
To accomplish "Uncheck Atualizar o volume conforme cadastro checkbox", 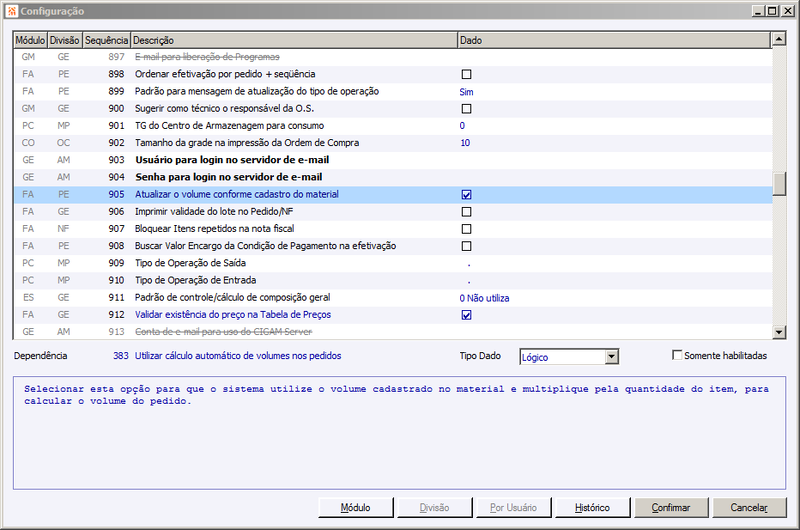I will click(466, 195).
